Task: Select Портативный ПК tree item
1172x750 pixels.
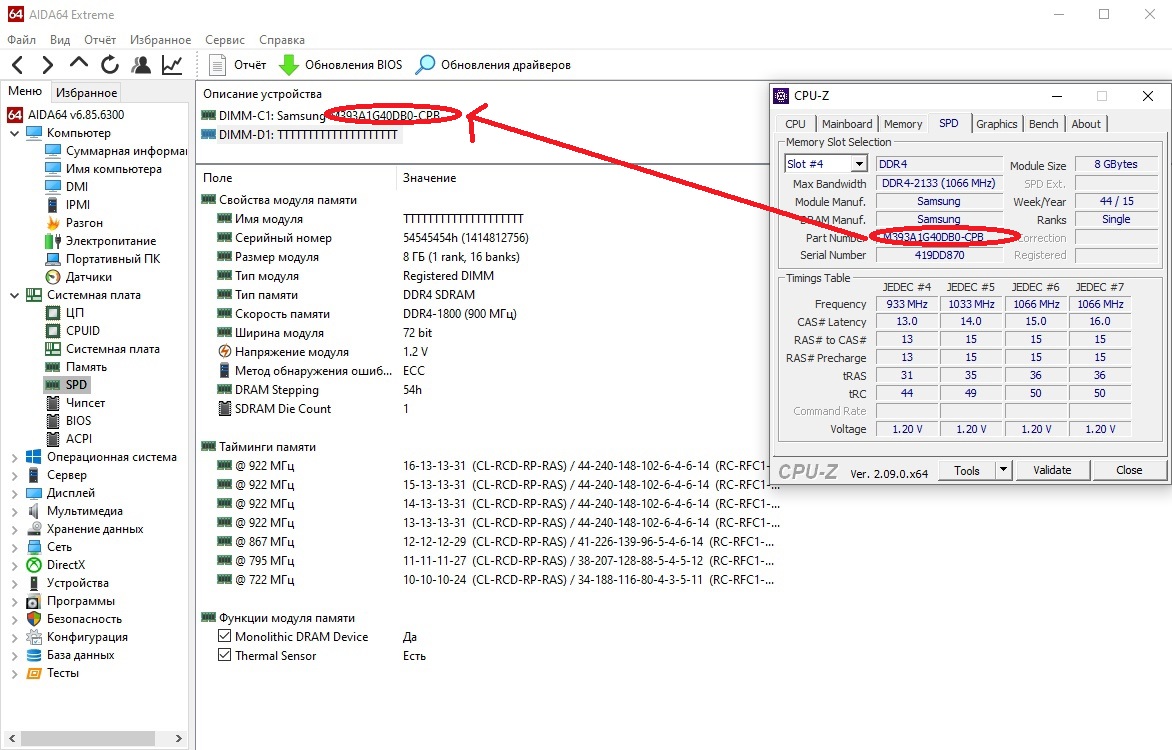Action: pos(102,259)
